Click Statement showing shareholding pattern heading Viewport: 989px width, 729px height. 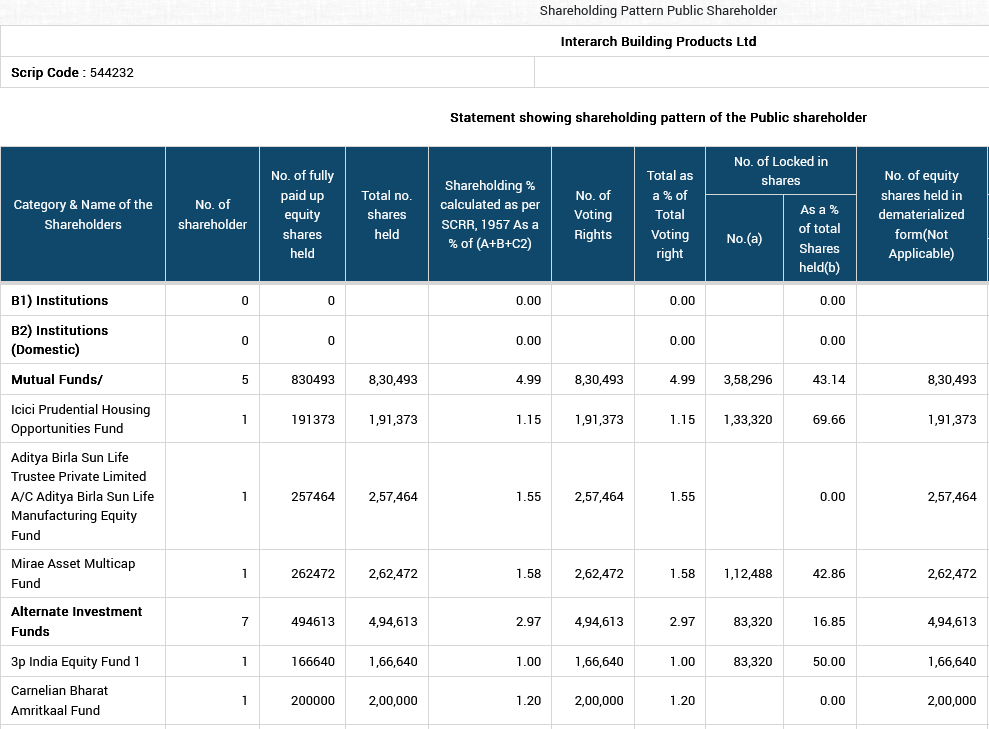pos(658,118)
